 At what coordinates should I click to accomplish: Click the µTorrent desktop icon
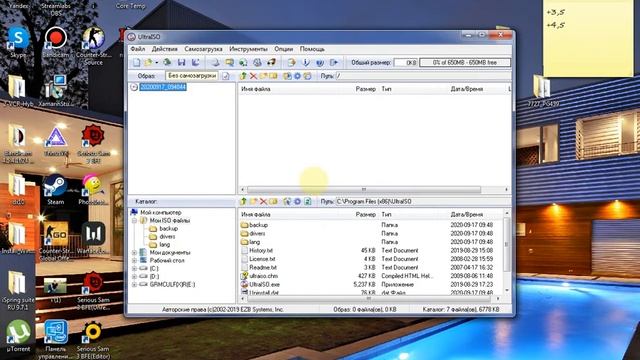pyautogui.click(x=18, y=336)
